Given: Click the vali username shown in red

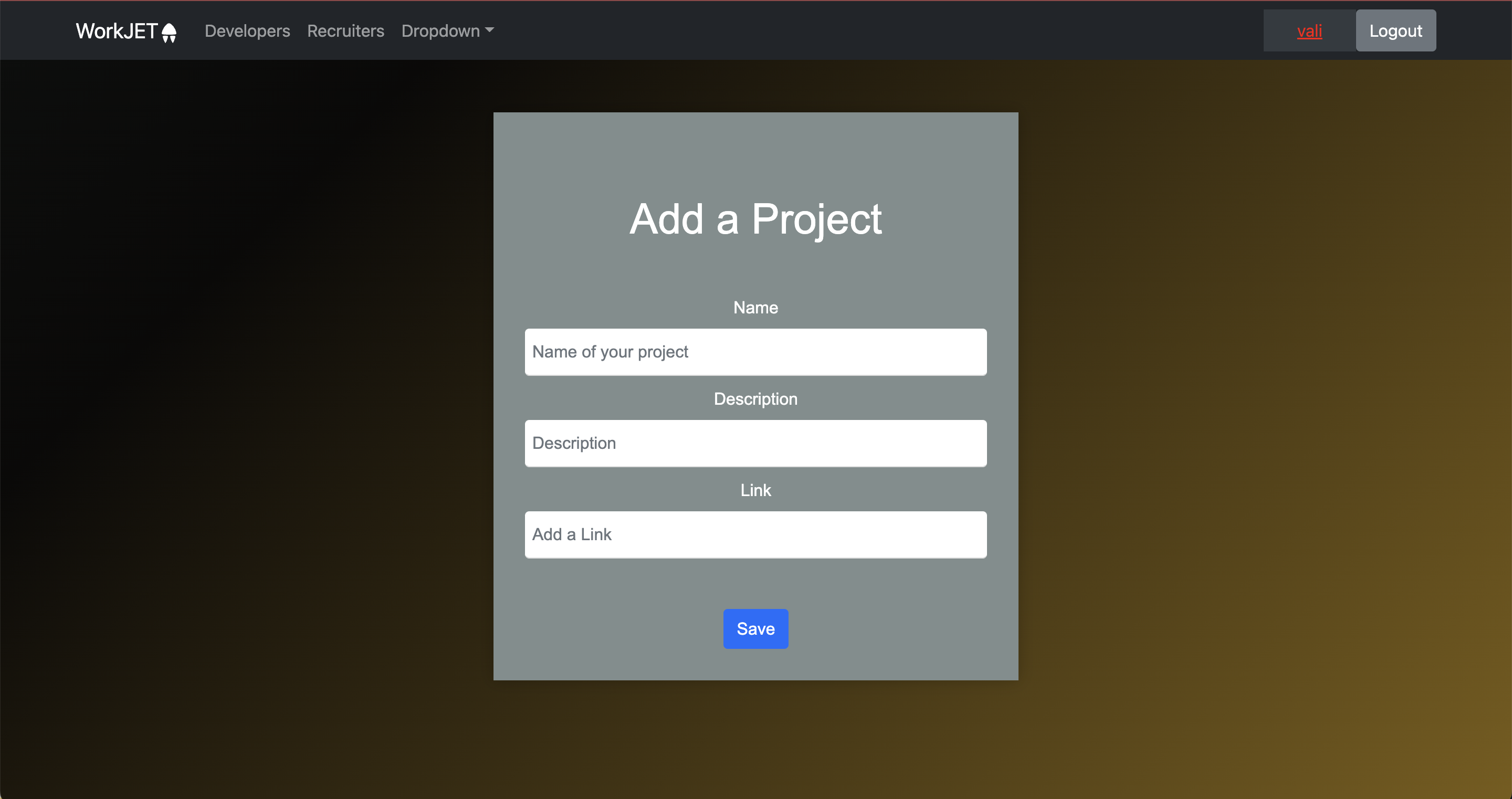Looking at the screenshot, I should [1308, 31].
